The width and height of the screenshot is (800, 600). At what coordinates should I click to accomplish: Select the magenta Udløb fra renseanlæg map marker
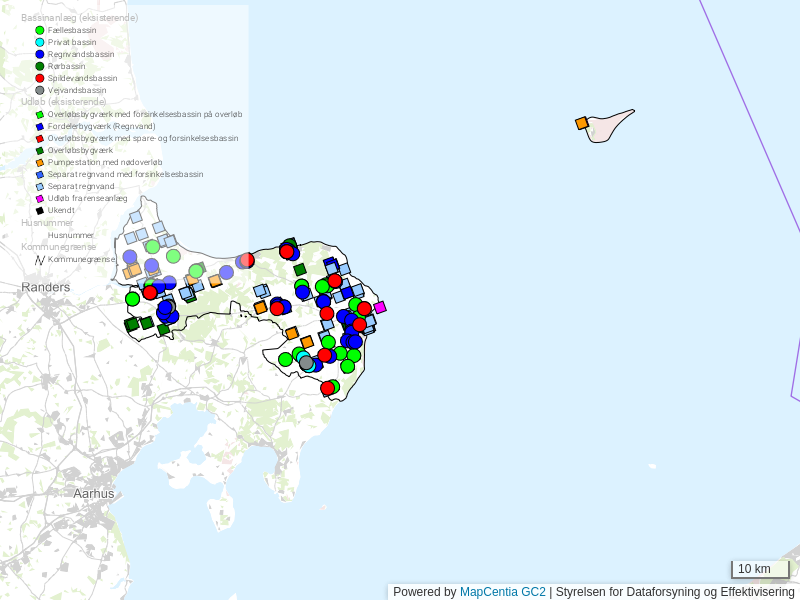(x=379, y=308)
